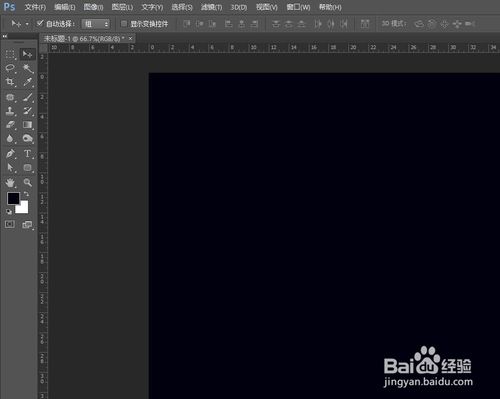Select the Rectangular Marquee tool
Viewport: 500px width, 399px height.
(x=10, y=54)
